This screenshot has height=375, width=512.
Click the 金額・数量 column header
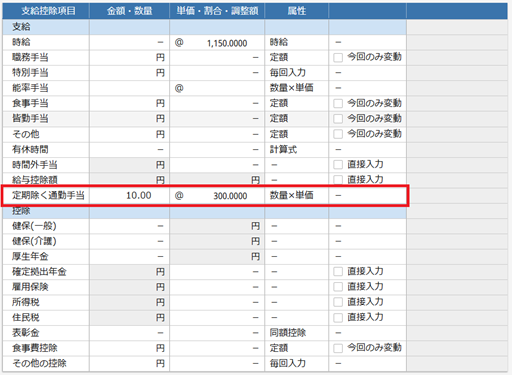(x=129, y=11)
